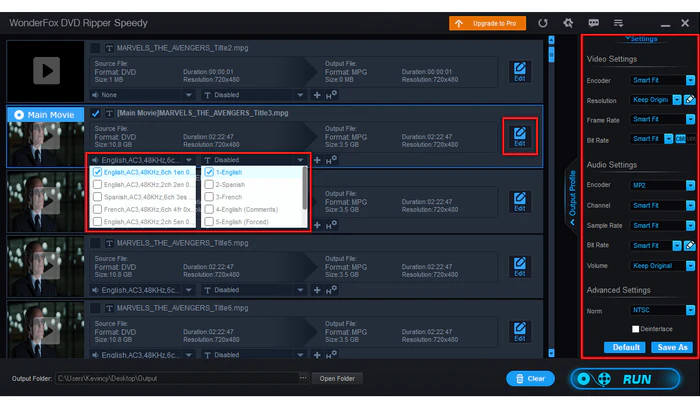Check 5-English (Forced) subtitle option
This screenshot has height=407, width=700.
(x=209, y=222)
